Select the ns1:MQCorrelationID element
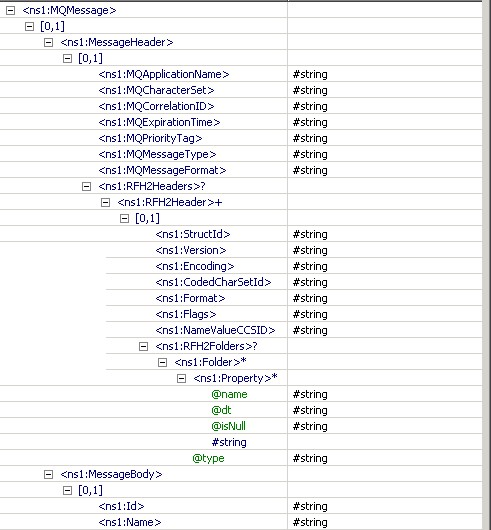The height and width of the screenshot is (530, 491). coord(156,106)
